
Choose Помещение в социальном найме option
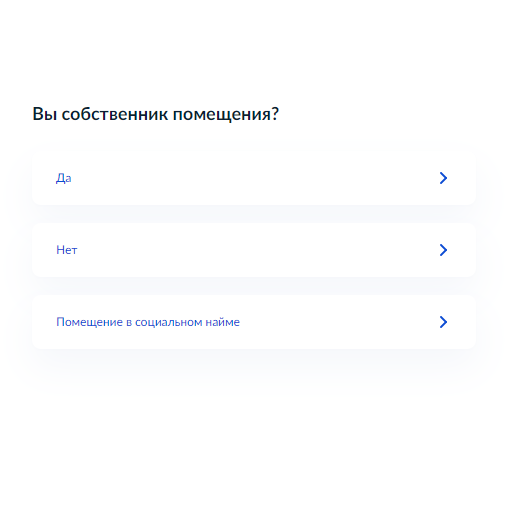pos(254,322)
